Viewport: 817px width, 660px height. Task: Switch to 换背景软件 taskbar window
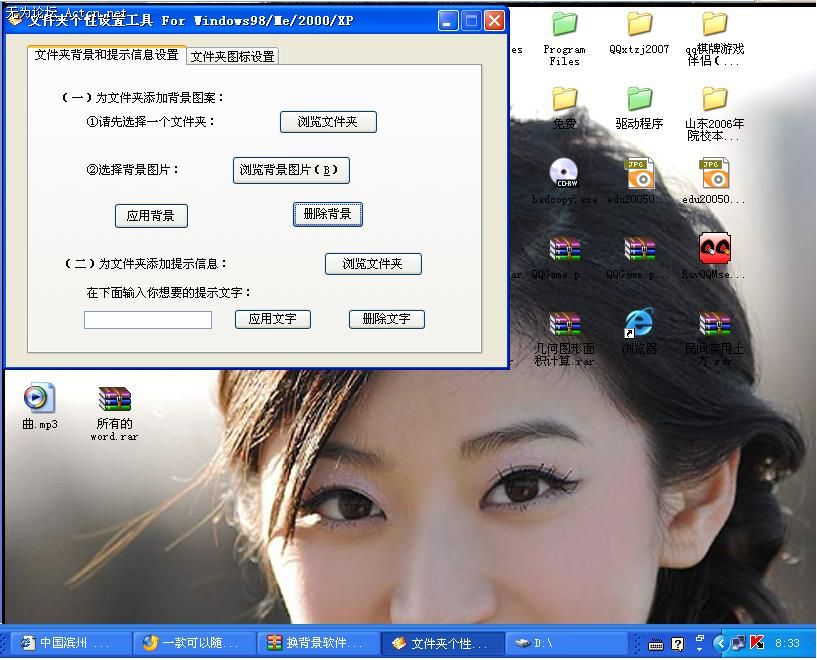[x=319, y=643]
